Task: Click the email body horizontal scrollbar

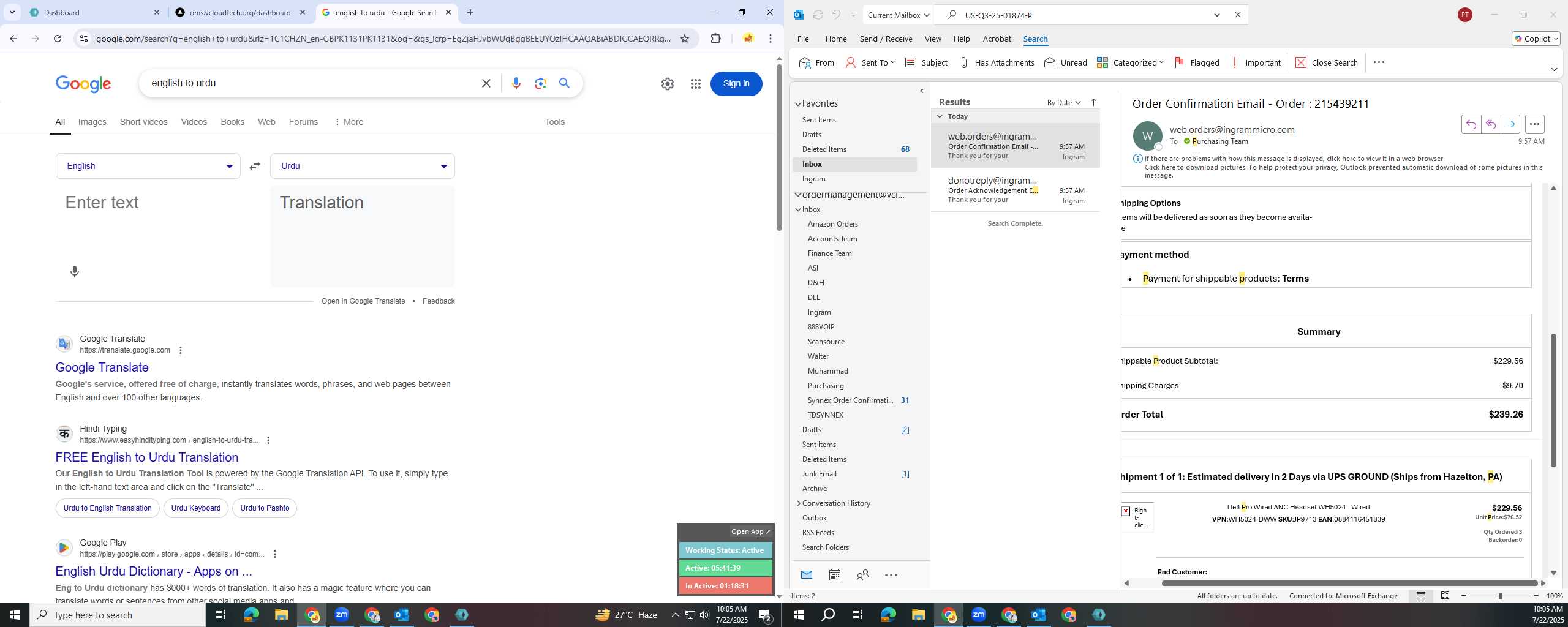Action: [1348, 583]
